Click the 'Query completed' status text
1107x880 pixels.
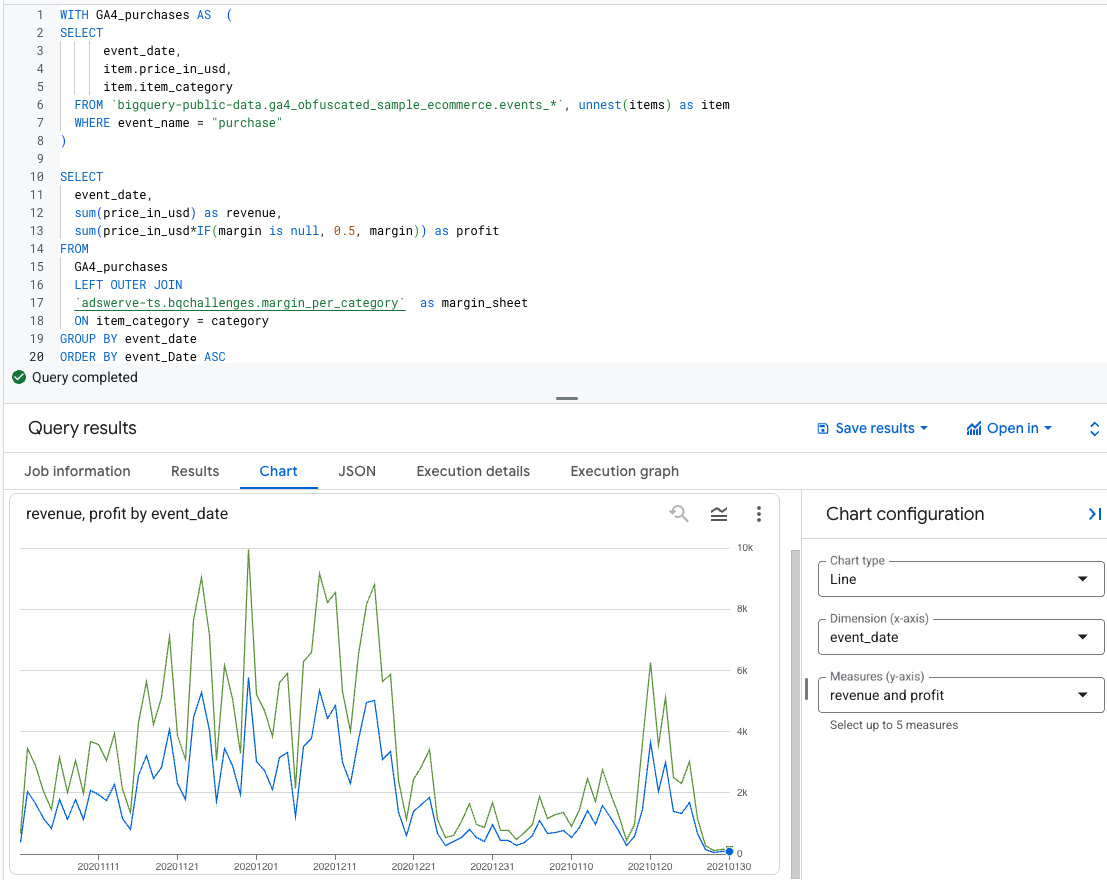(x=85, y=377)
